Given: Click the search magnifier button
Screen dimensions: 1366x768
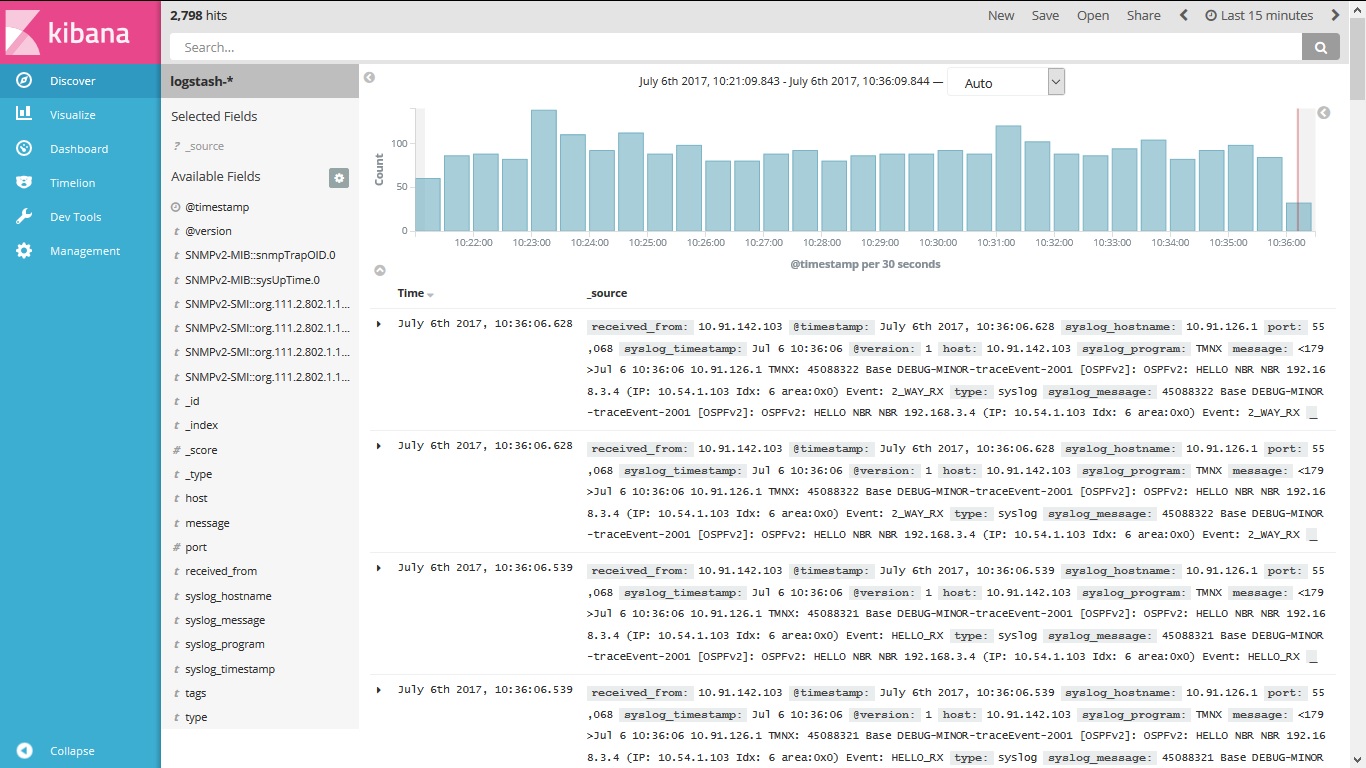Looking at the screenshot, I should click(x=1320, y=46).
